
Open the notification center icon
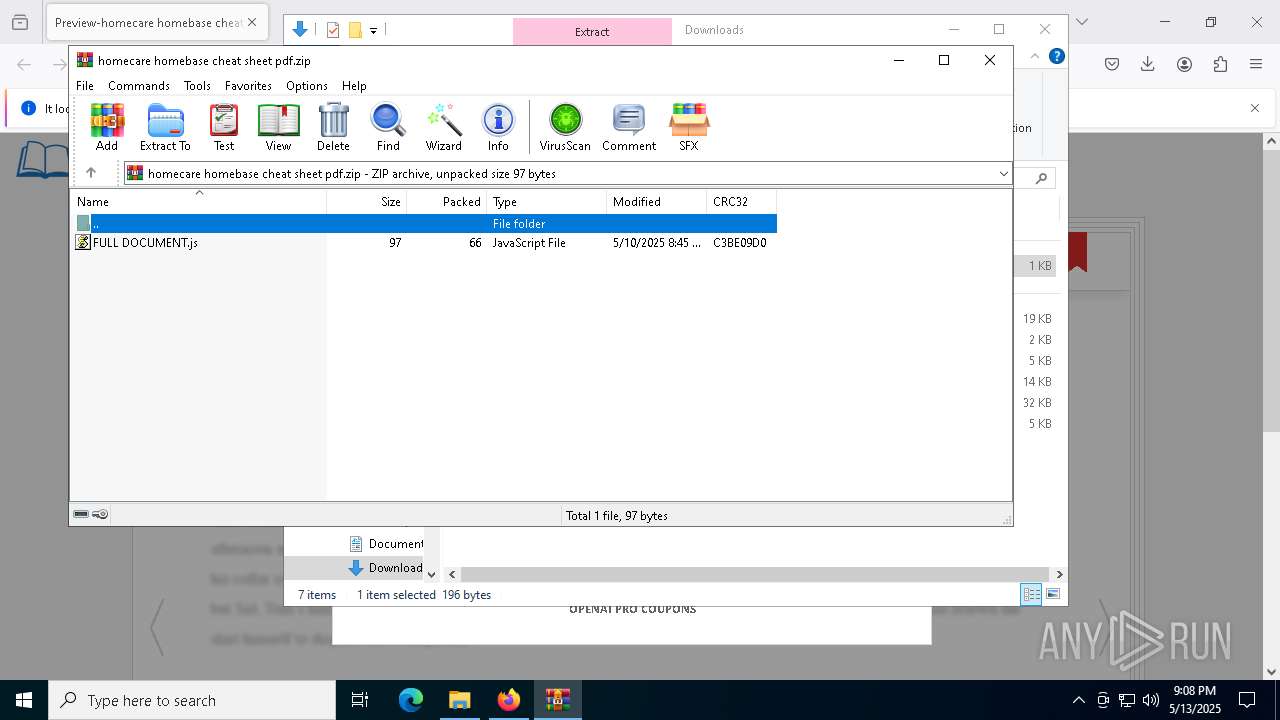click(1247, 700)
